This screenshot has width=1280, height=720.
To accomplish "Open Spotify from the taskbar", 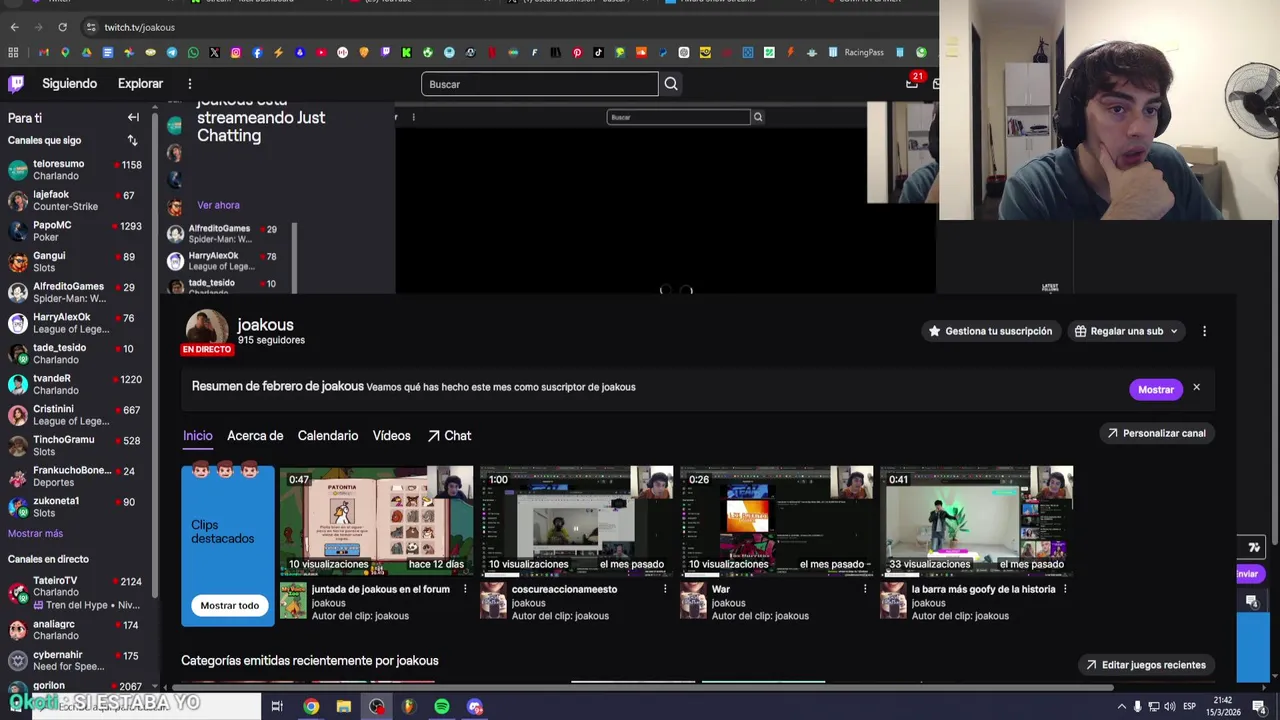I will point(442,707).
